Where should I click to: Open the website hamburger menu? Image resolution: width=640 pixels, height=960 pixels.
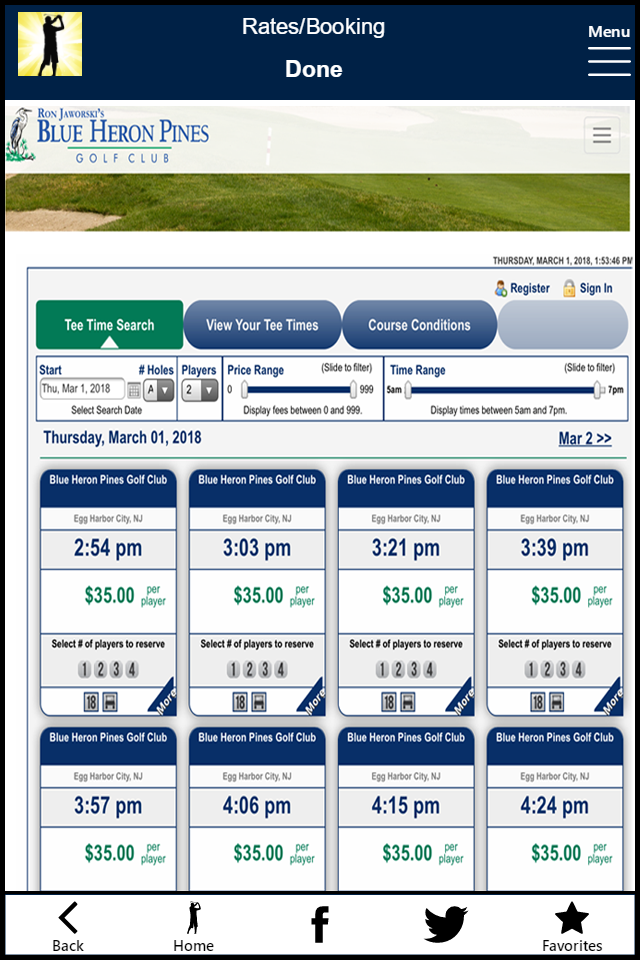coord(601,135)
